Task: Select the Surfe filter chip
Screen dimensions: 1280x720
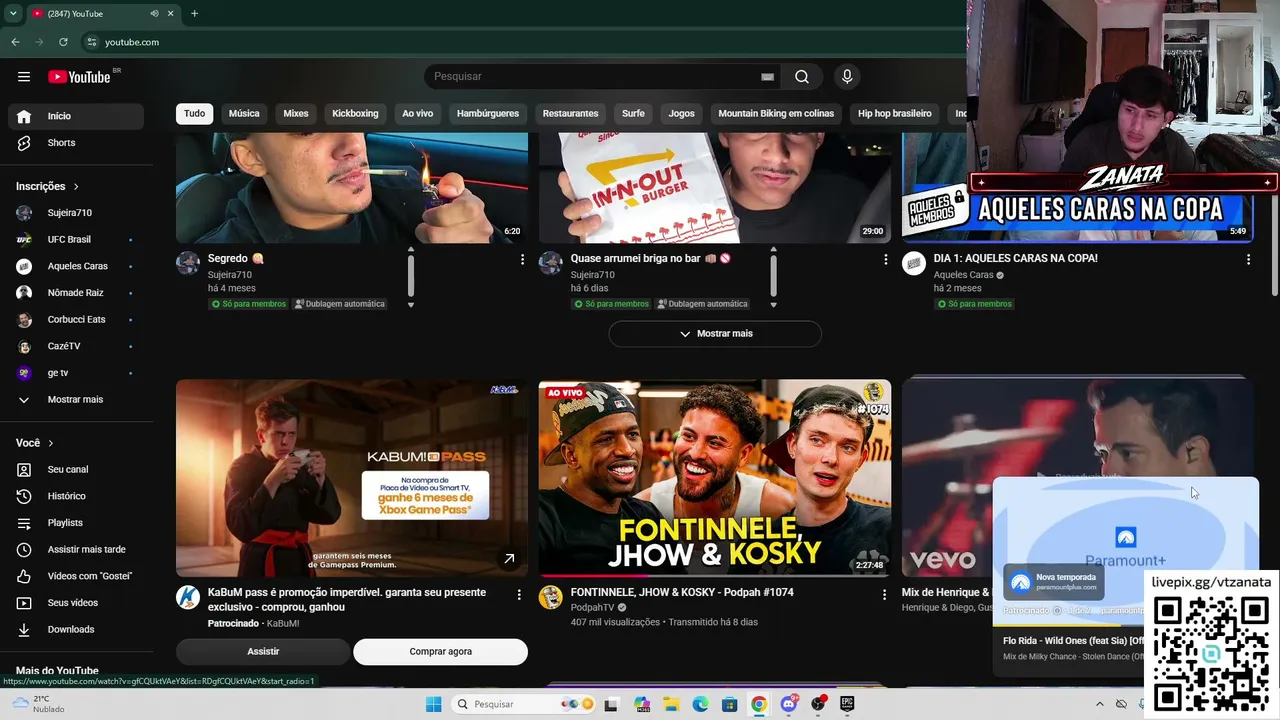Action: 633,114
